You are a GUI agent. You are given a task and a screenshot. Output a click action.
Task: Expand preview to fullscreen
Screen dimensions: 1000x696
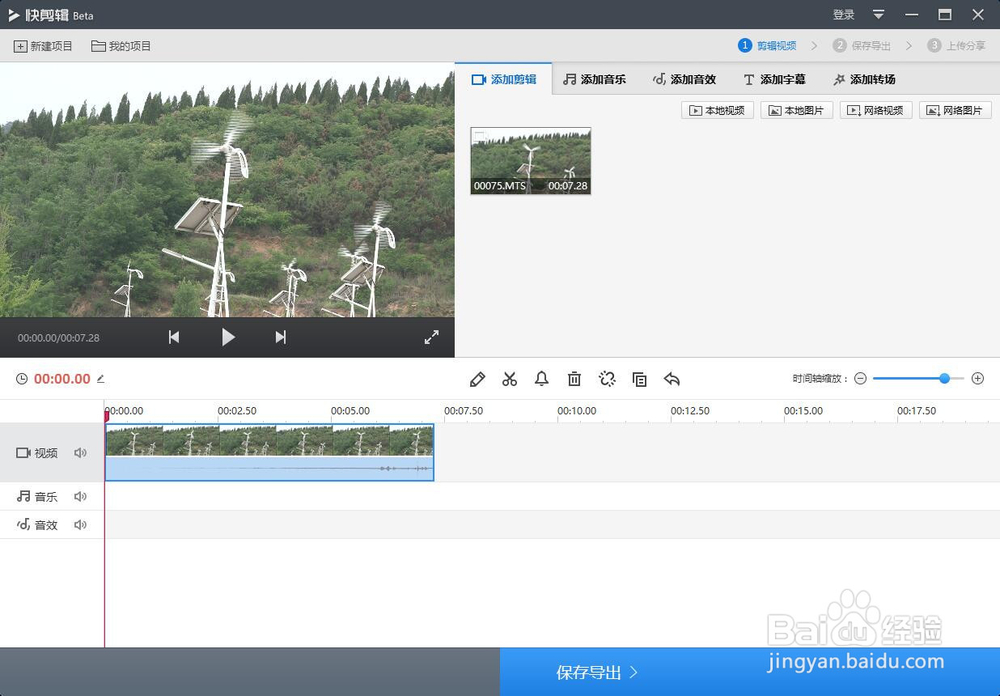432,337
